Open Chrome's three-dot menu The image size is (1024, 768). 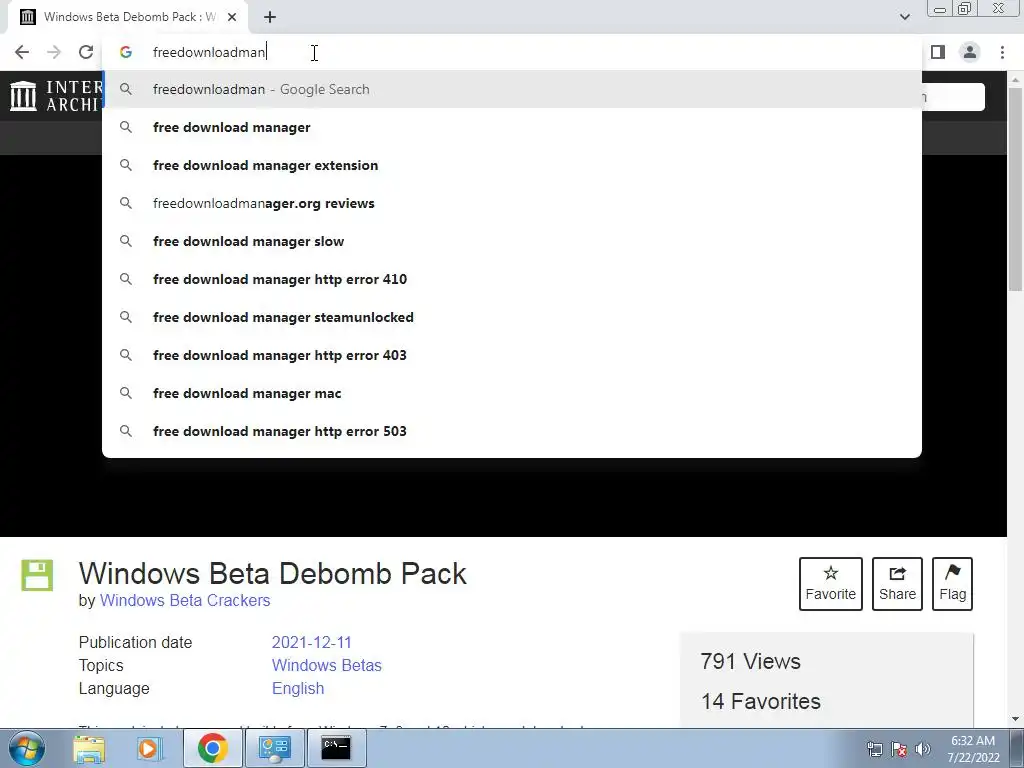pos(1002,52)
